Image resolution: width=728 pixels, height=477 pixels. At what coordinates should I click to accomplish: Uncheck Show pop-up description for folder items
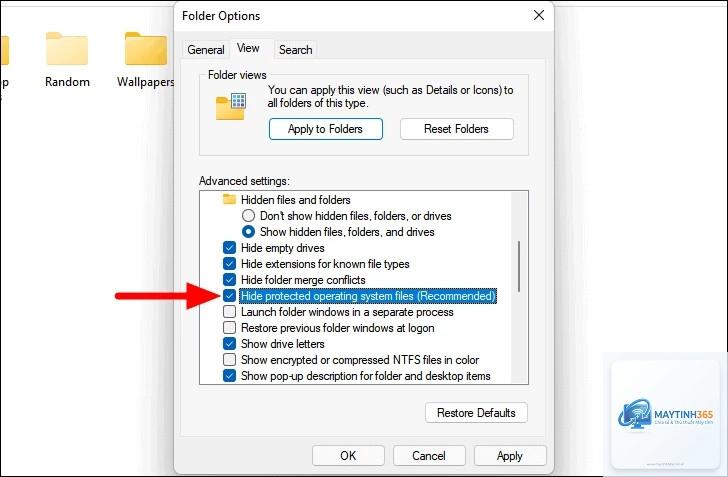click(x=229, y=375)
